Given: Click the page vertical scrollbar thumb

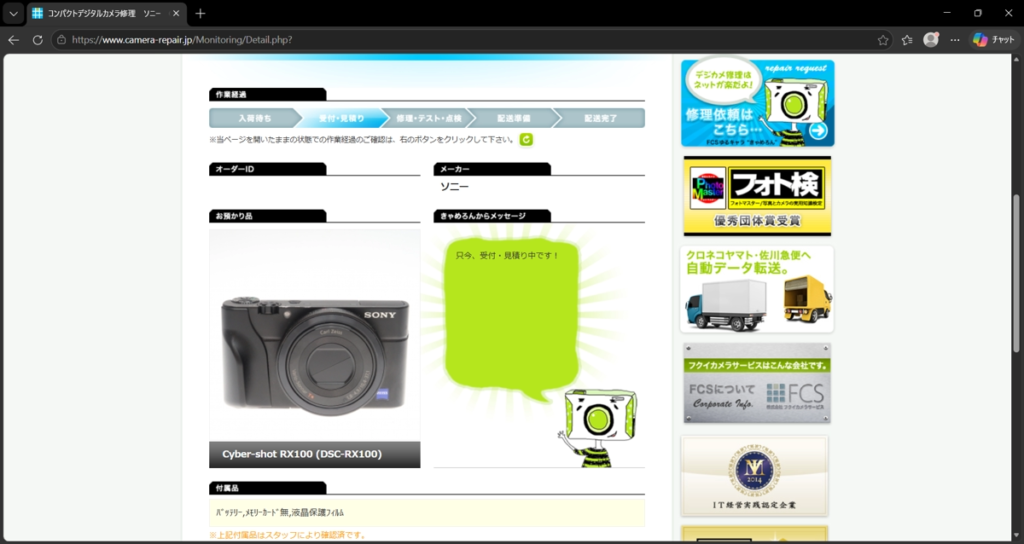Looking at the screenshot, I should (1016, 273).
